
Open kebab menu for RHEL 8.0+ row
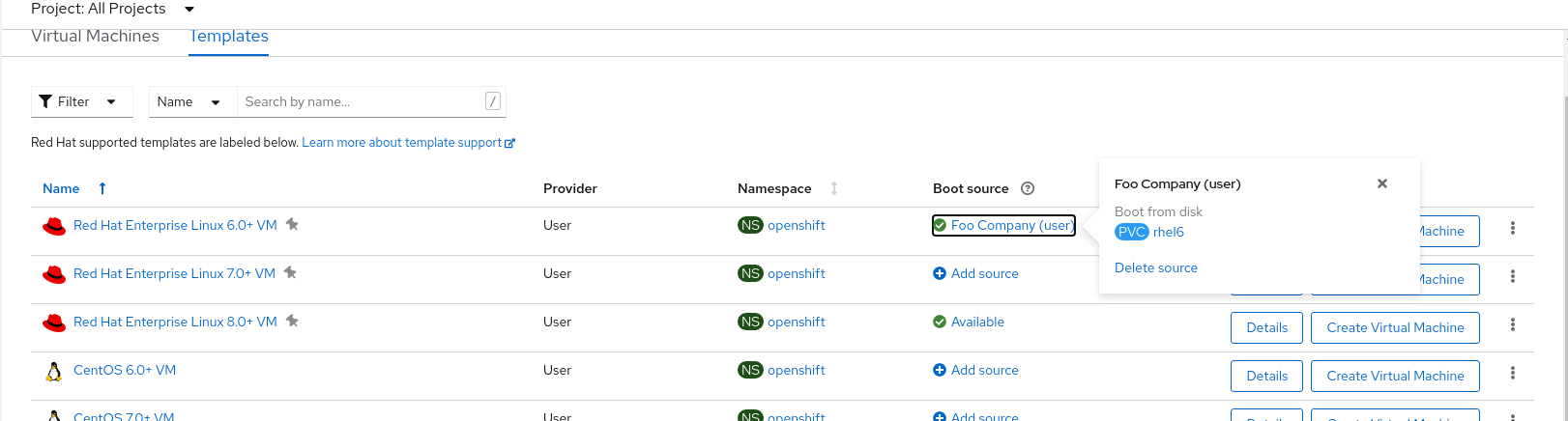coord(1513,324)
